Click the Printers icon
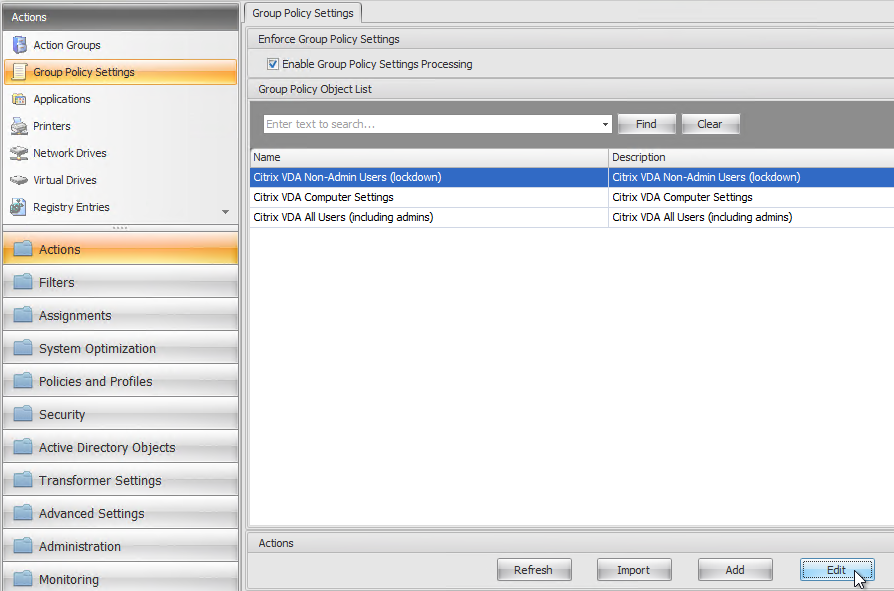 19,126
